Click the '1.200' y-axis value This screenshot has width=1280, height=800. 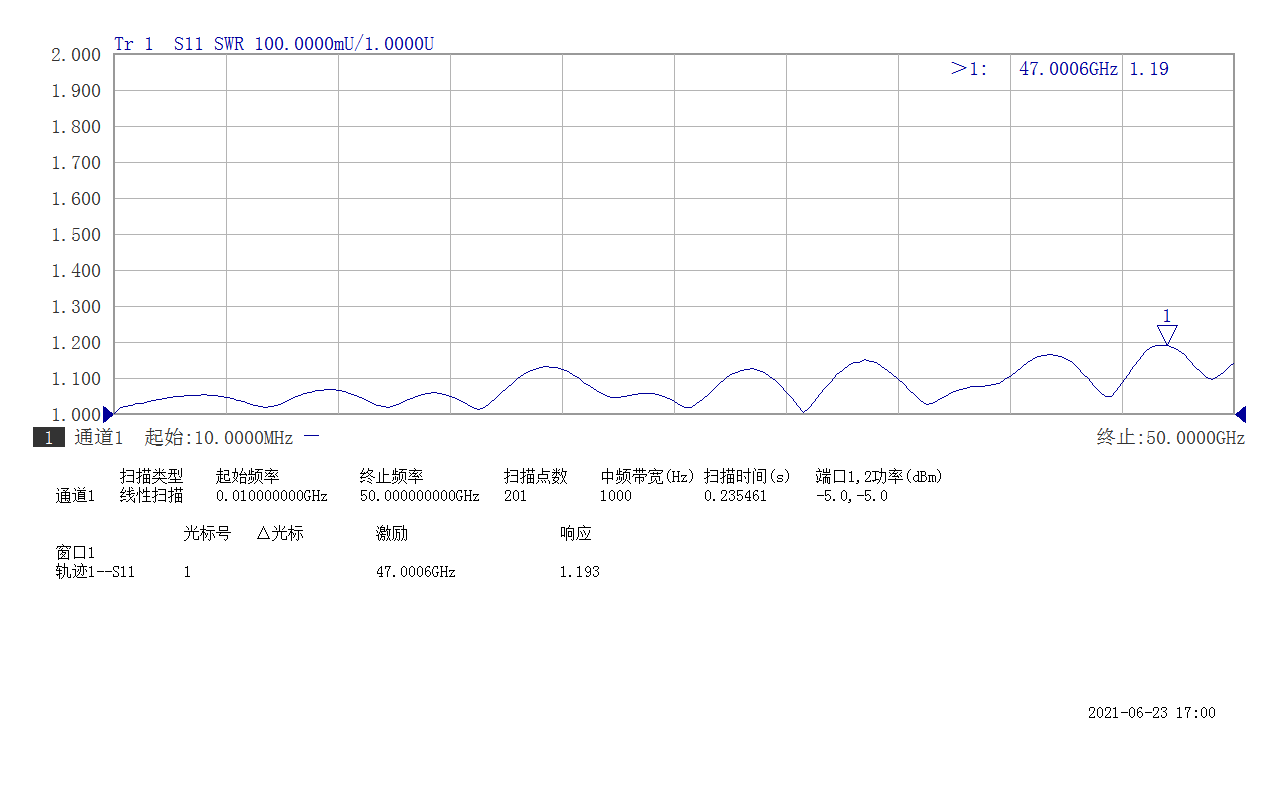coord(77,343)
